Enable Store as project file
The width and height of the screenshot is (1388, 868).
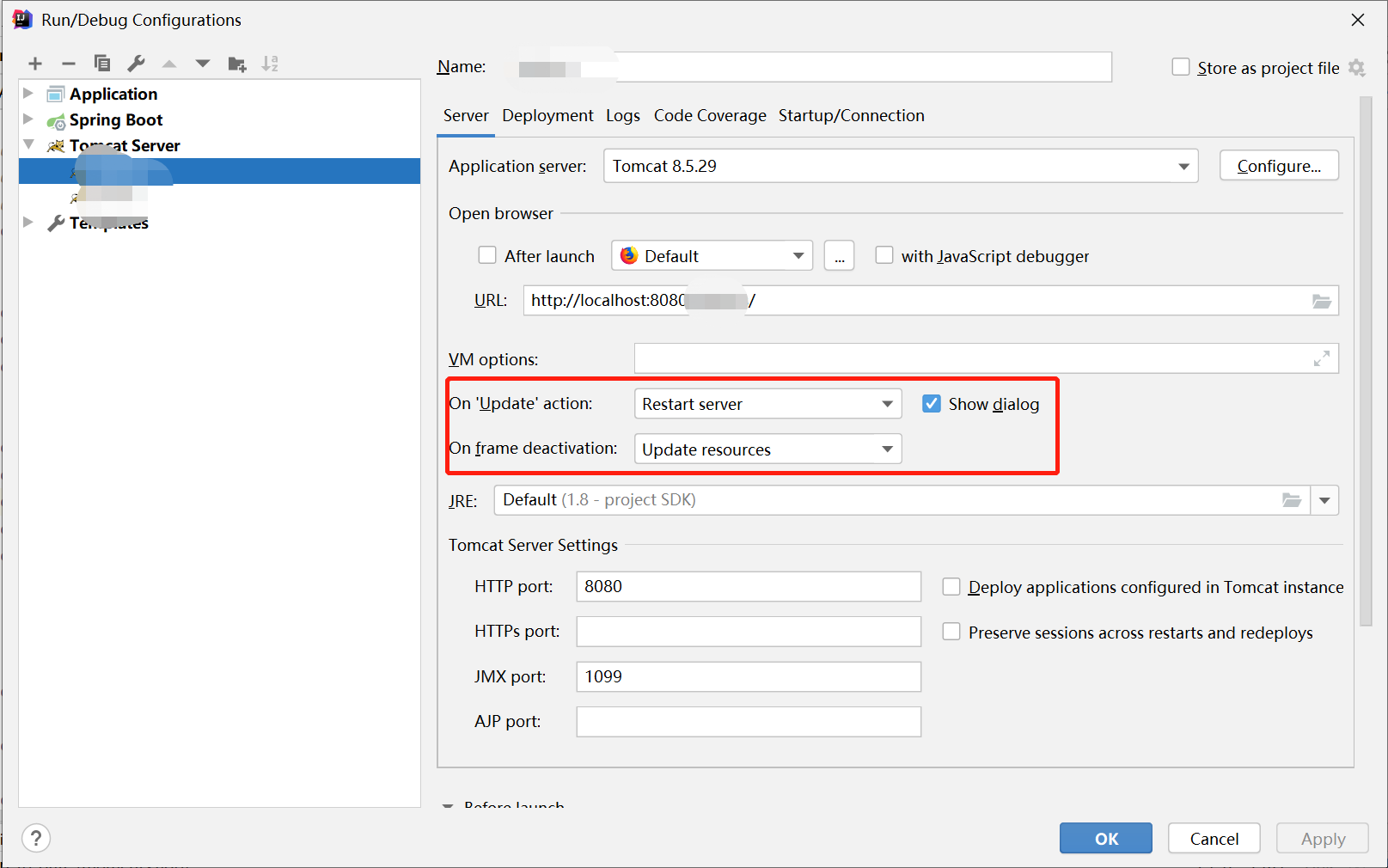(1181, 67)
